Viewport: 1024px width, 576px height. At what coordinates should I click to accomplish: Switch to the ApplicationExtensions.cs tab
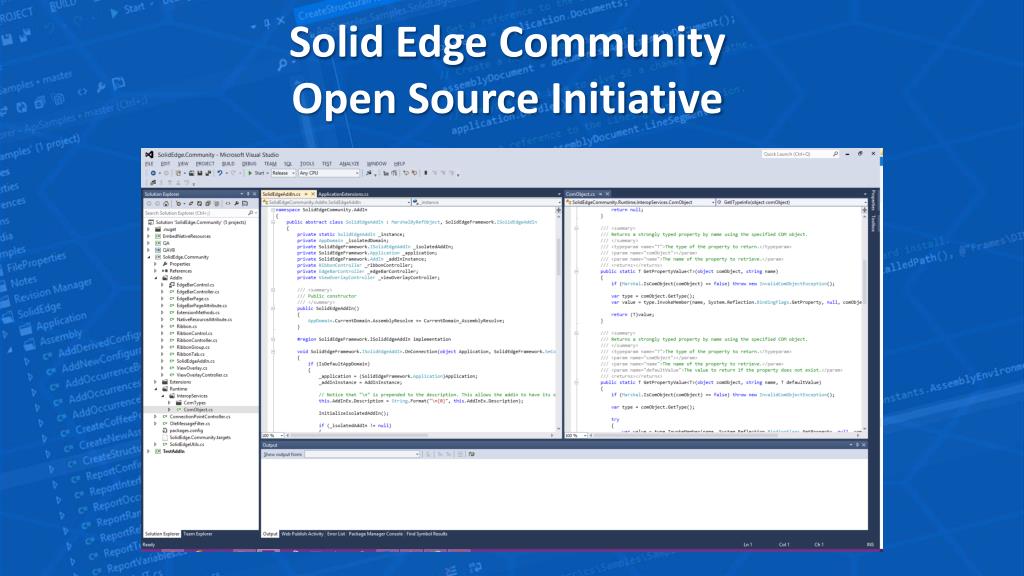click(344, 194)
